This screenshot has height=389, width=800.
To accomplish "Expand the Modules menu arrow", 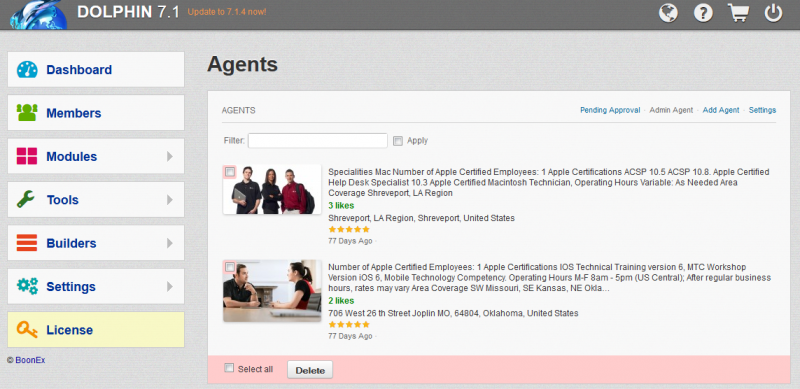I will click(170, 156).
